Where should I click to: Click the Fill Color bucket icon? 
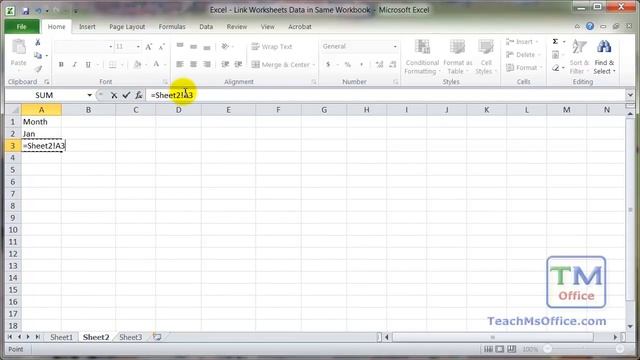(137, 64)
